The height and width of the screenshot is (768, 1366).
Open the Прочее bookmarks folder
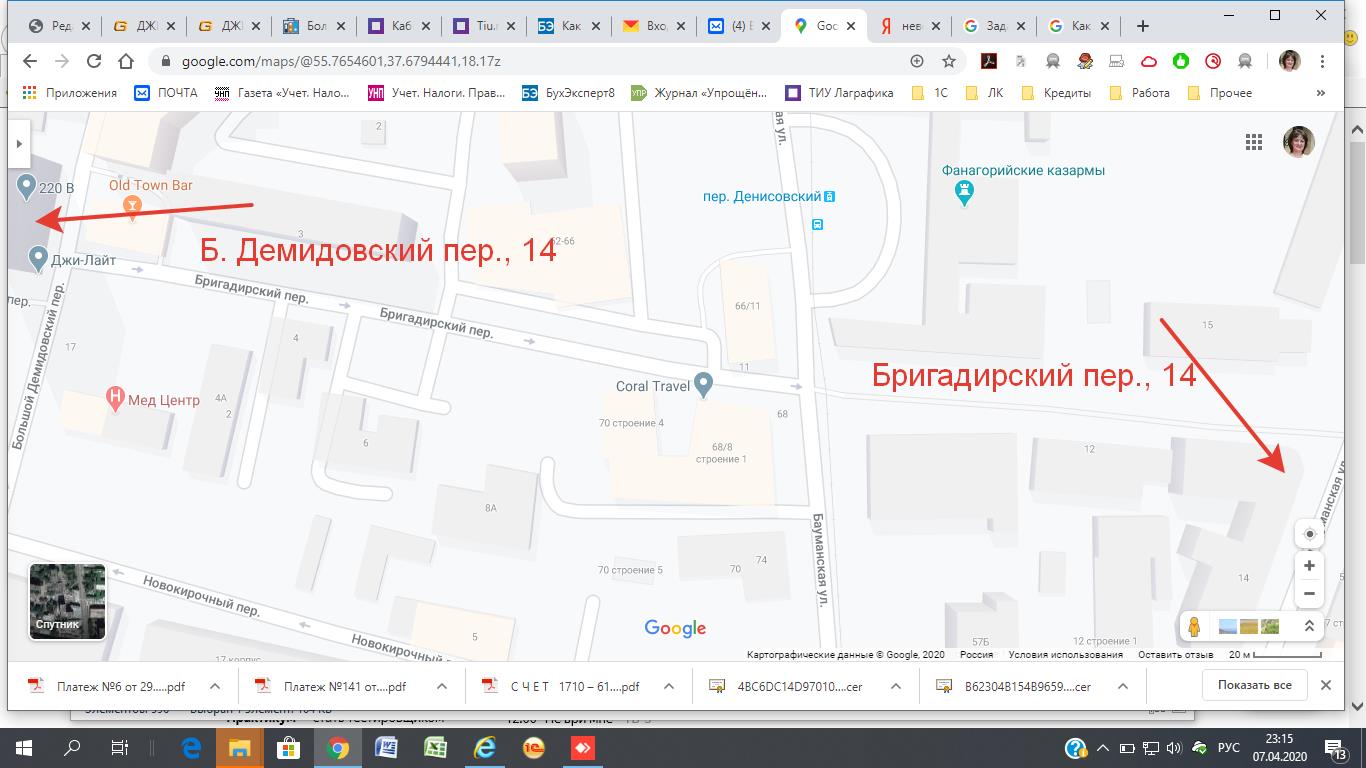click(x=1219, y=93)
